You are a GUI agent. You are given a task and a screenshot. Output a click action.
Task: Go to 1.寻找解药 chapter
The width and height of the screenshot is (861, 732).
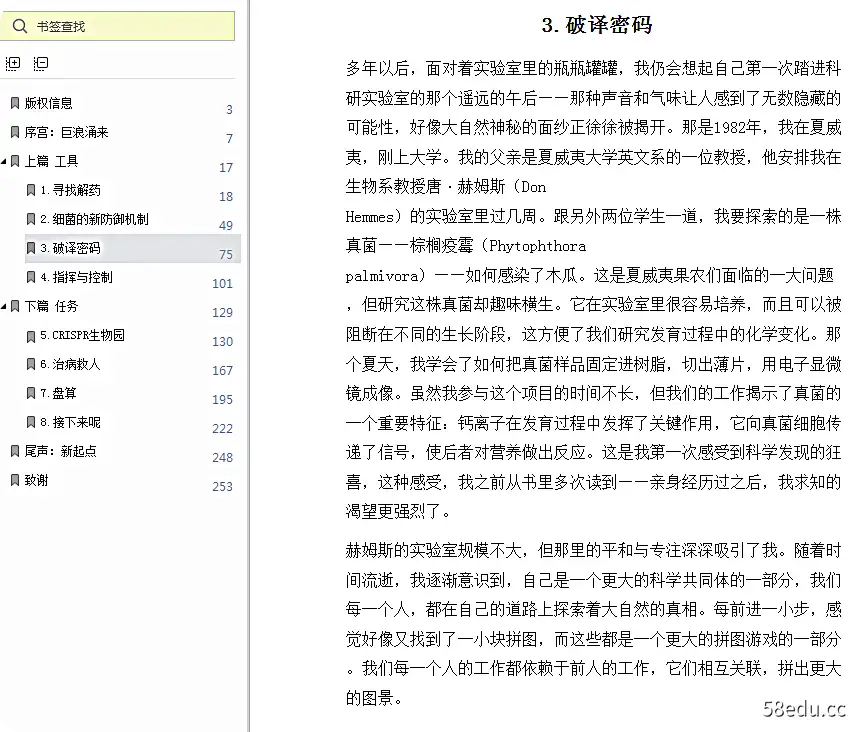click(x=70, y=190)
